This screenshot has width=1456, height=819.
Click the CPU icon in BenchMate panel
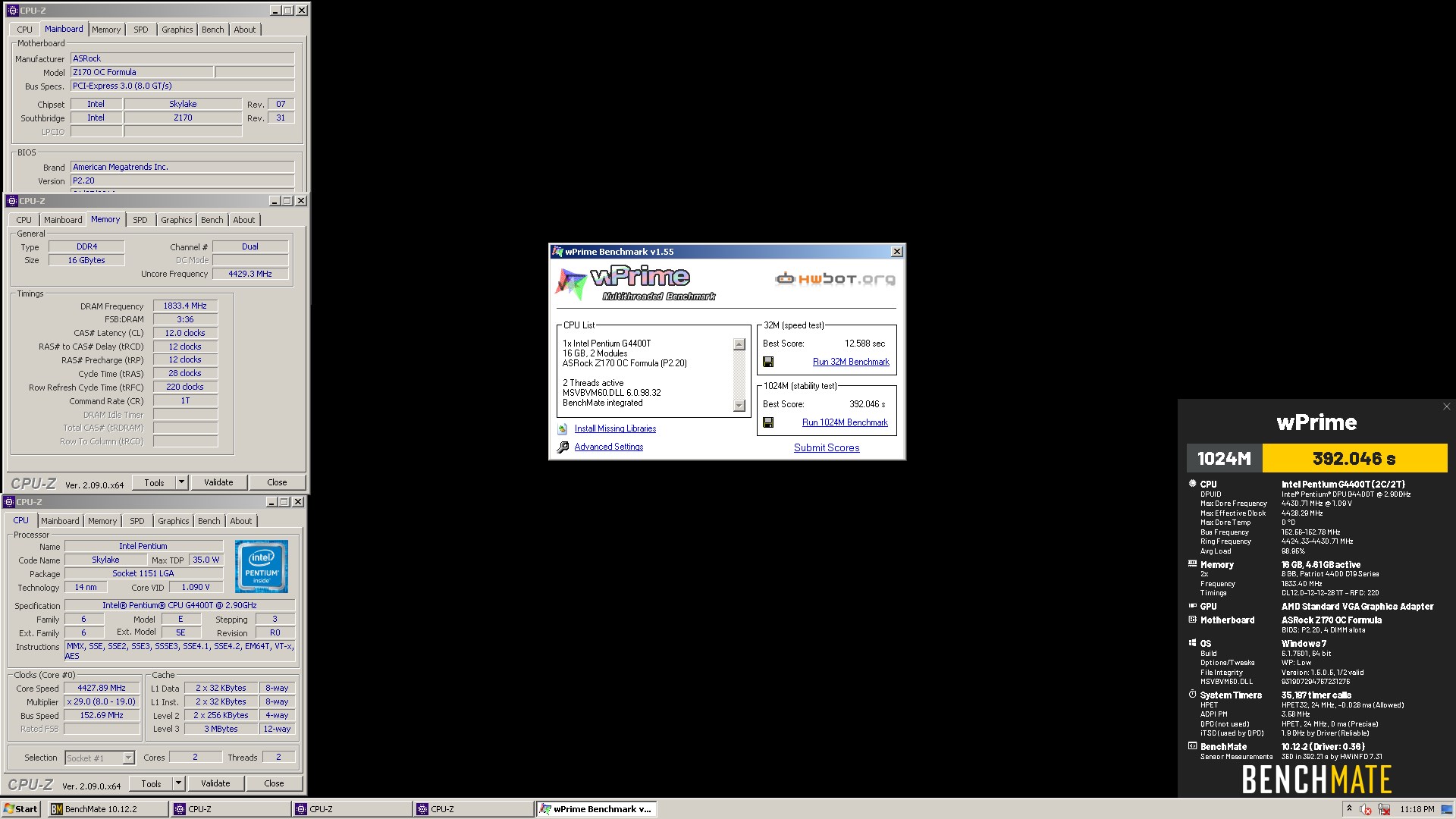[1192, 484]
